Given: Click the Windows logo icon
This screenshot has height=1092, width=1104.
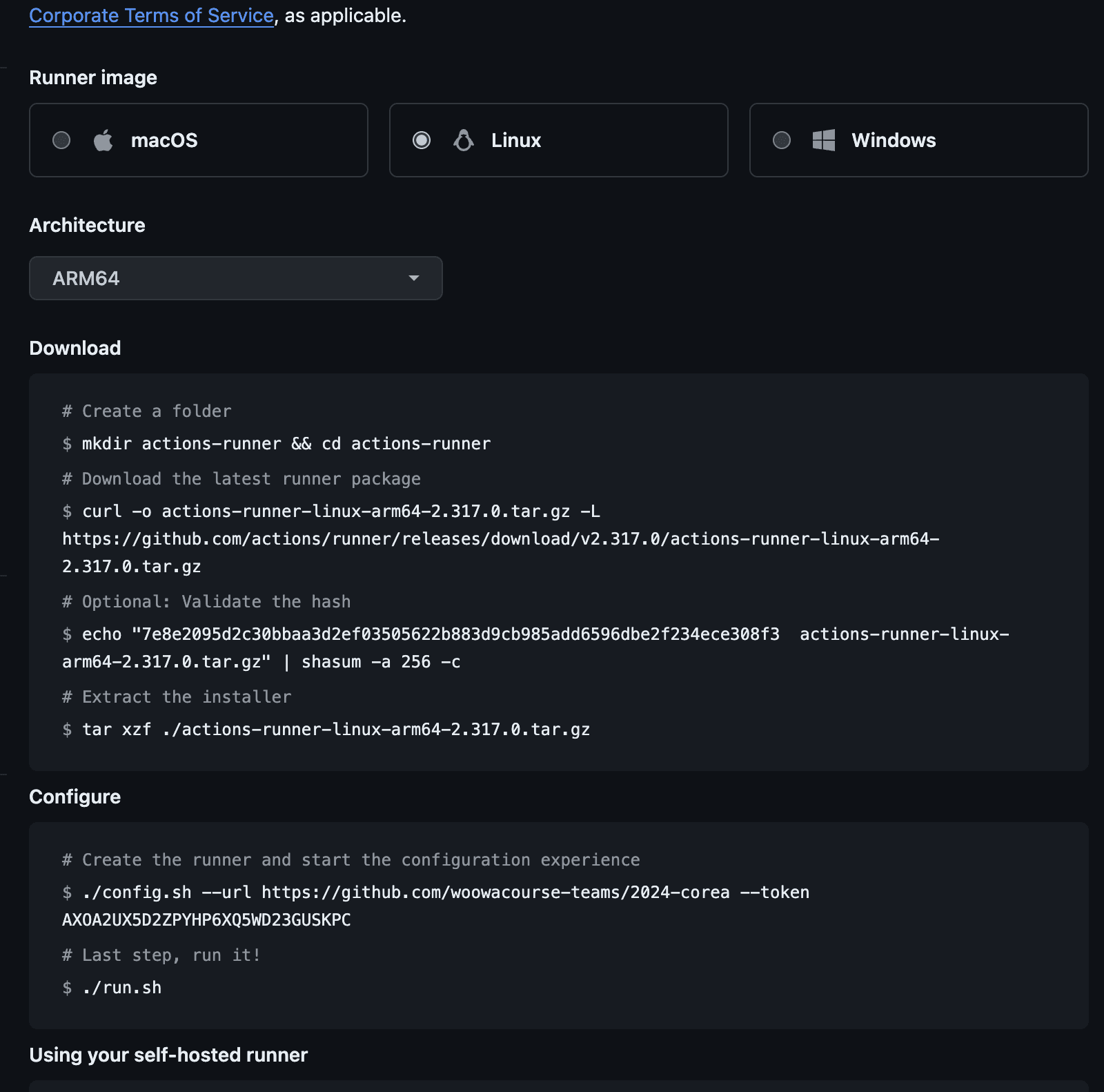Looking at the screenshot, I should tap(824, 140).
